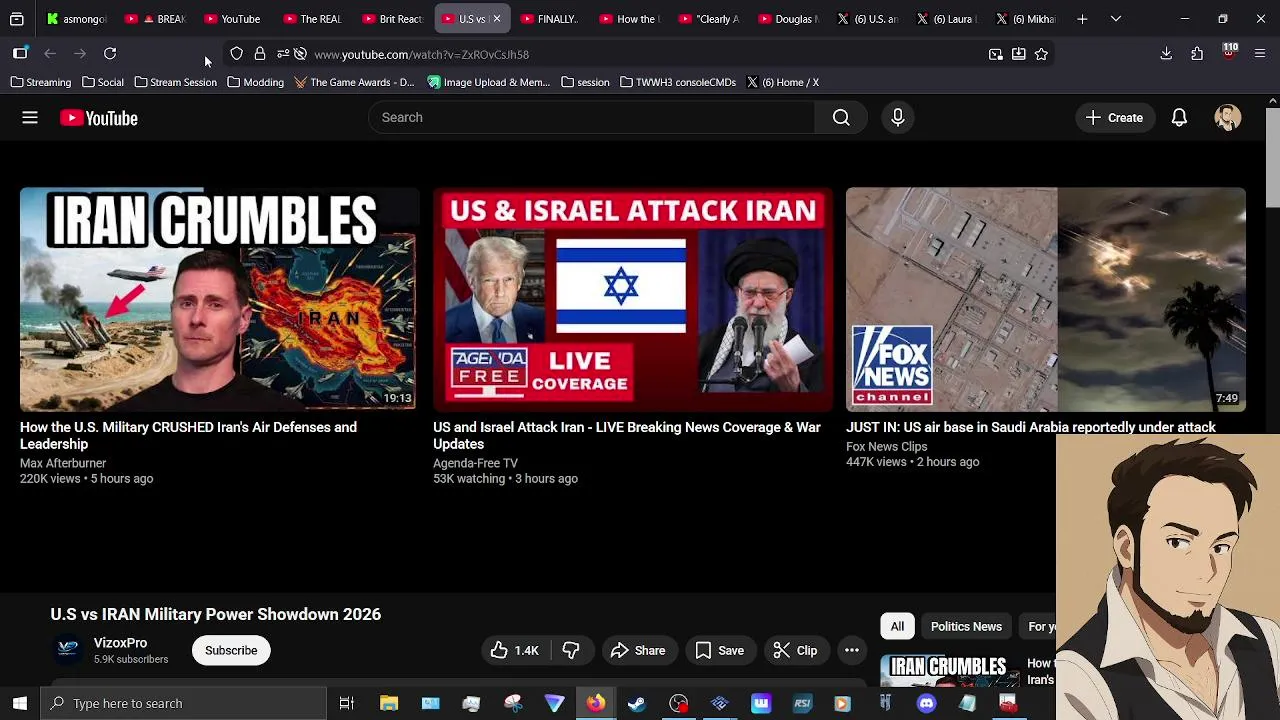1280x720 pixels.
Task: Open Firefox from the Windows taskbar
Action: (x=595, y=703)
